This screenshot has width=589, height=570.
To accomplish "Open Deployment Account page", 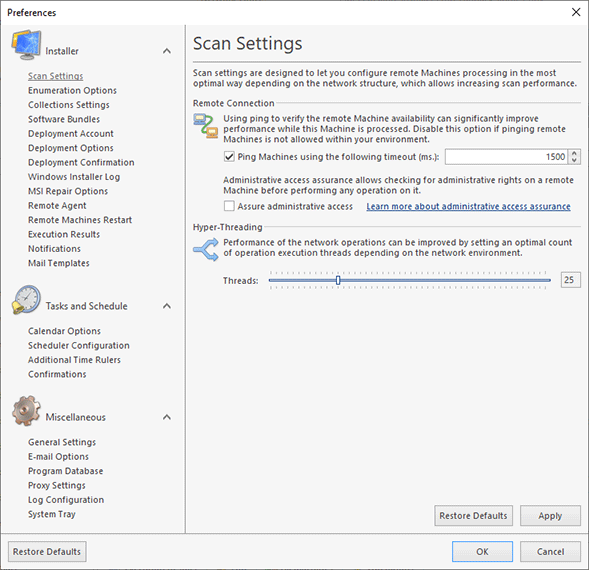I will tap(71, 134).
